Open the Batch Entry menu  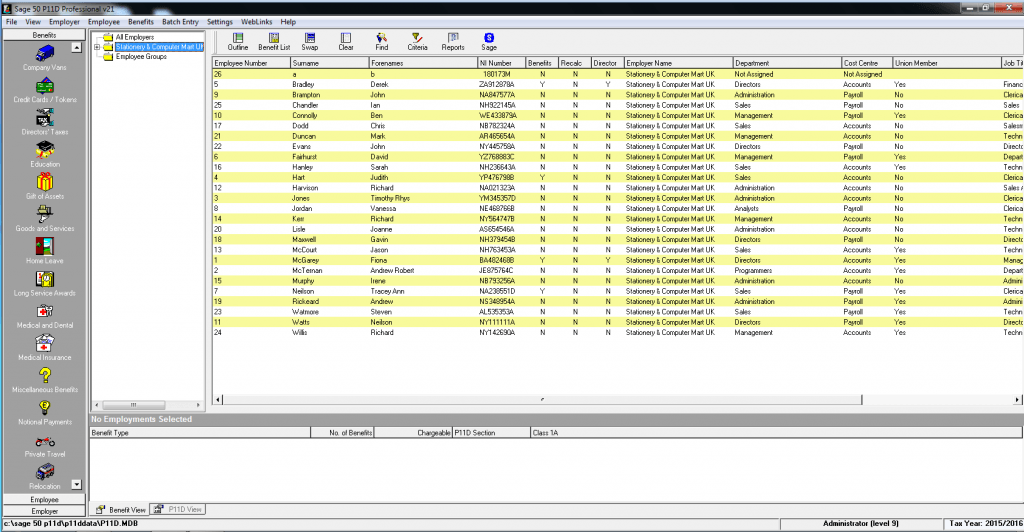pyautogui.click(x=180, y=22)
